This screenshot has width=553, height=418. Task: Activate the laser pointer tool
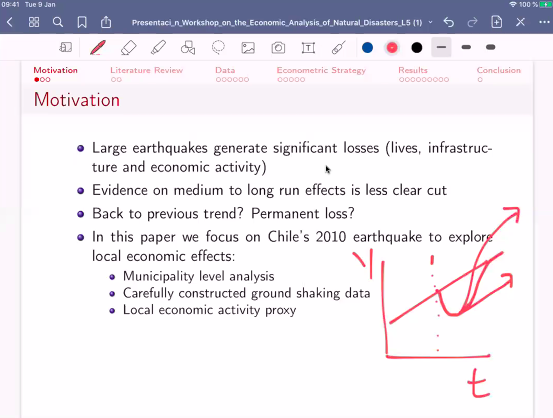(x=339, y=48)
